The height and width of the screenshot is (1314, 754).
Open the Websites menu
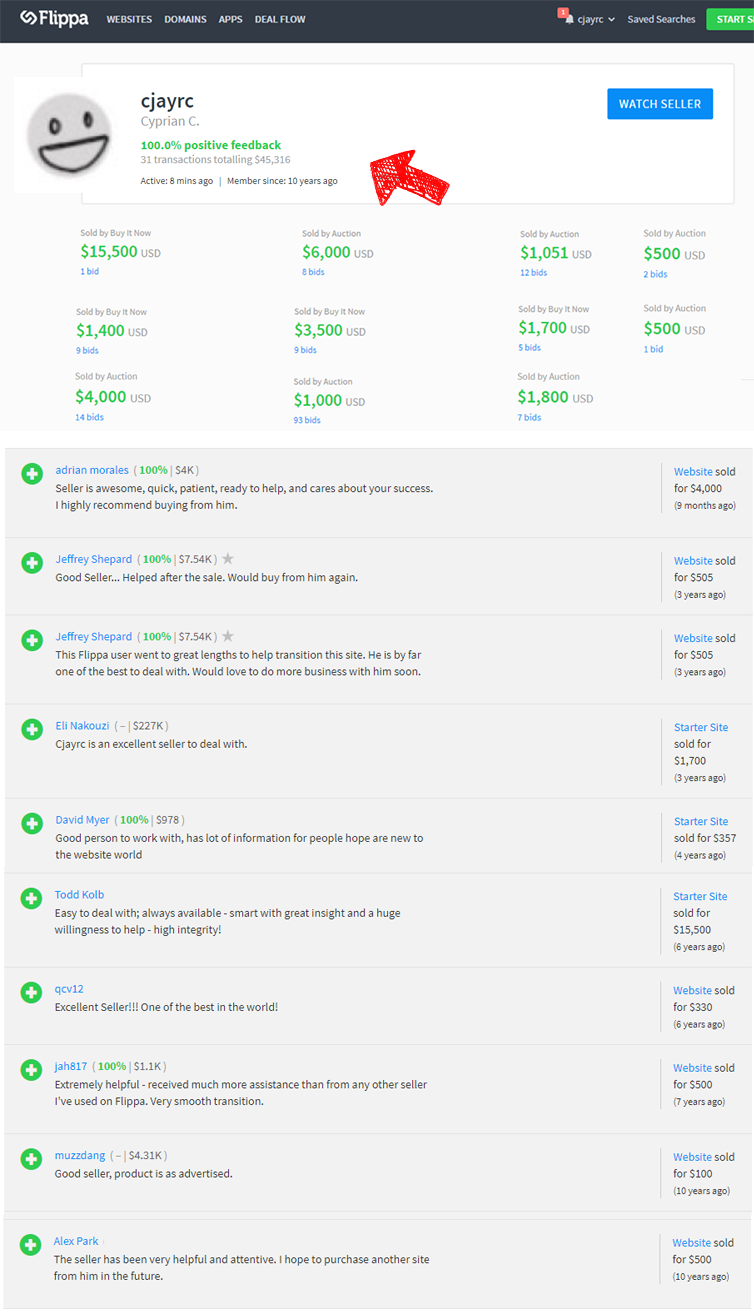(129, 19)
